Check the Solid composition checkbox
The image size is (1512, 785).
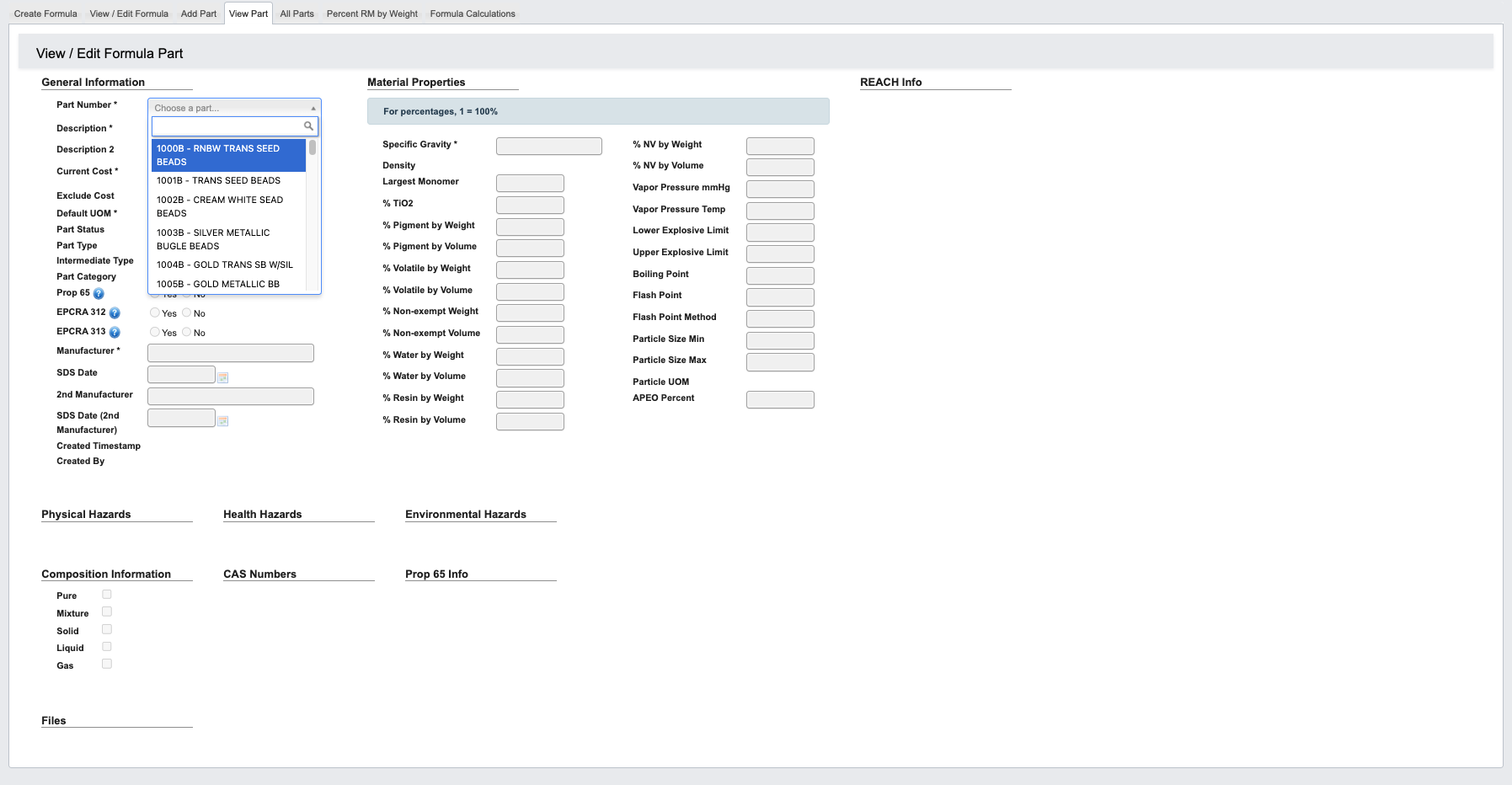coord(107,629)
